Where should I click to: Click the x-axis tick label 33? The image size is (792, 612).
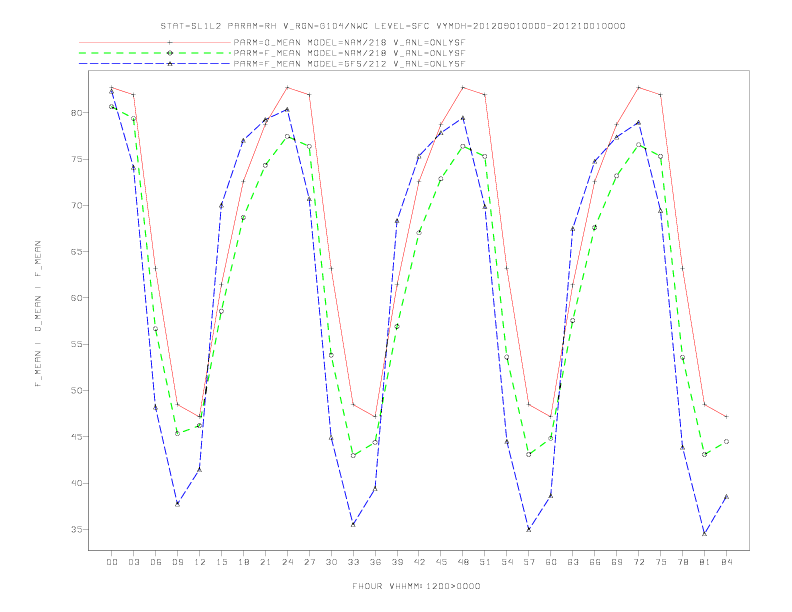[x=353, y=562]
